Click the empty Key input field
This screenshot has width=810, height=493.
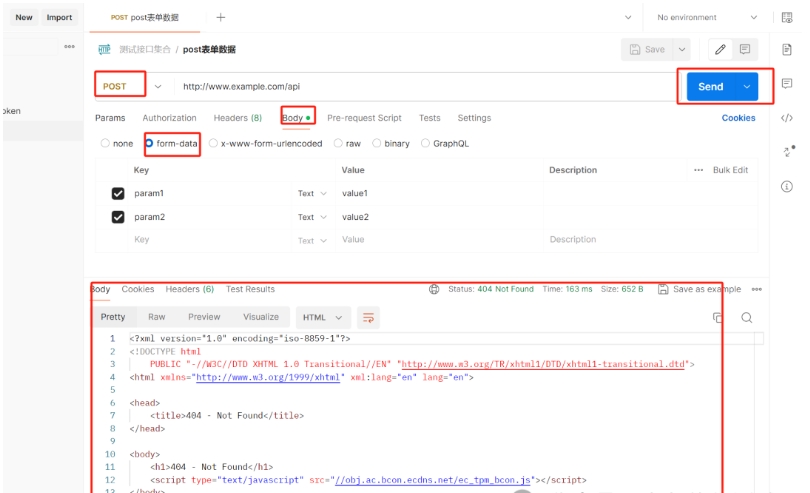coord(209,240)
